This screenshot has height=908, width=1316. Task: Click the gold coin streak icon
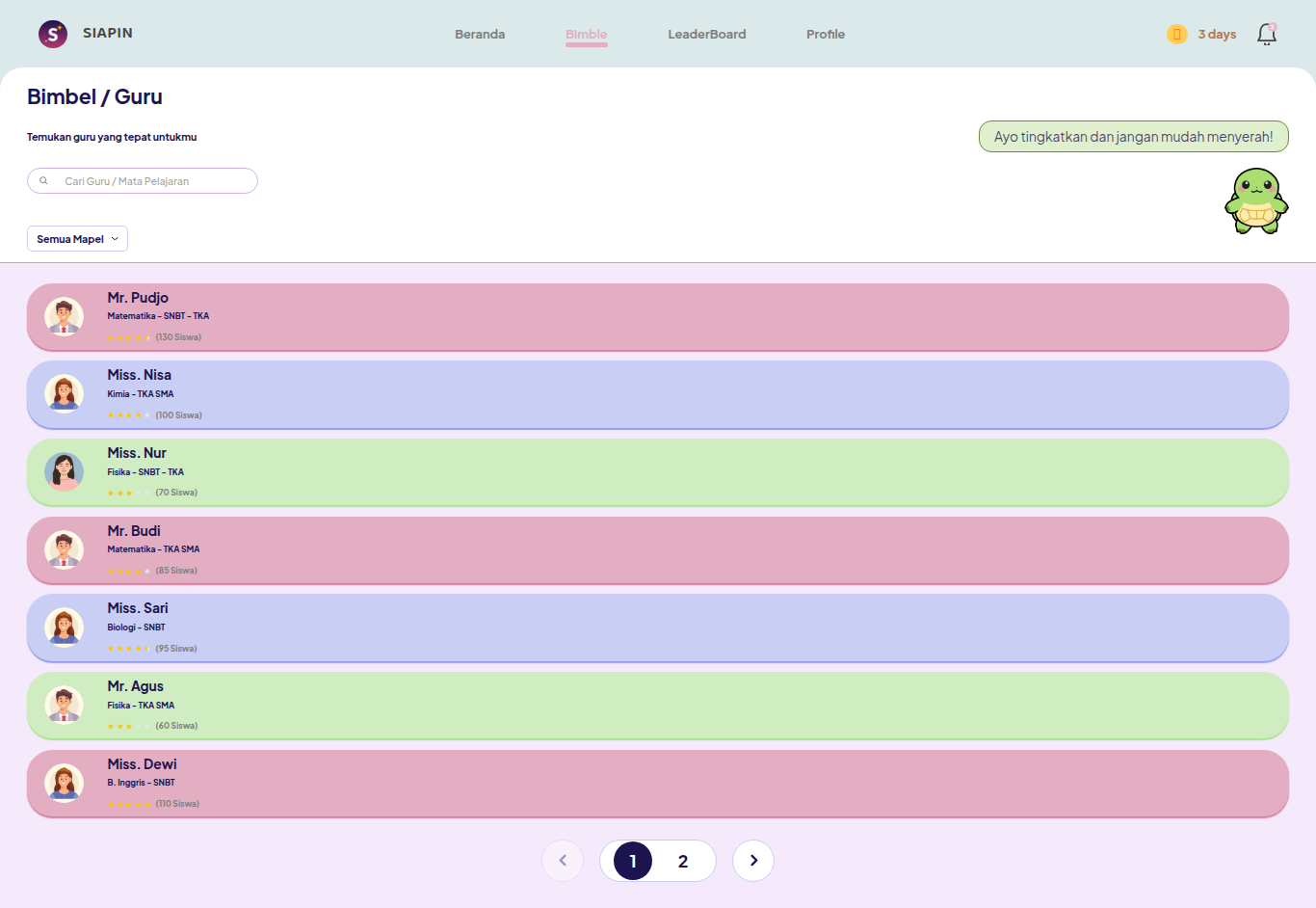tap(1177, 34)
